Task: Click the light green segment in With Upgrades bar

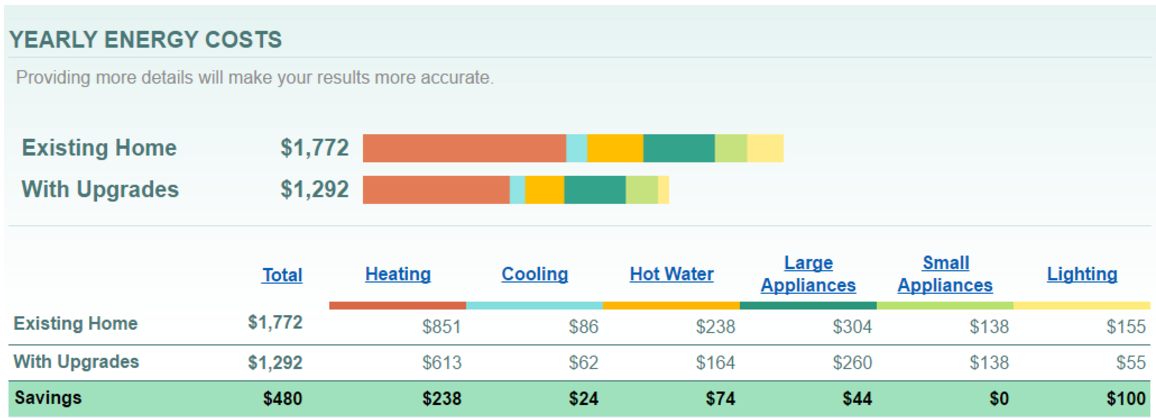Action: tap(642, 190)
